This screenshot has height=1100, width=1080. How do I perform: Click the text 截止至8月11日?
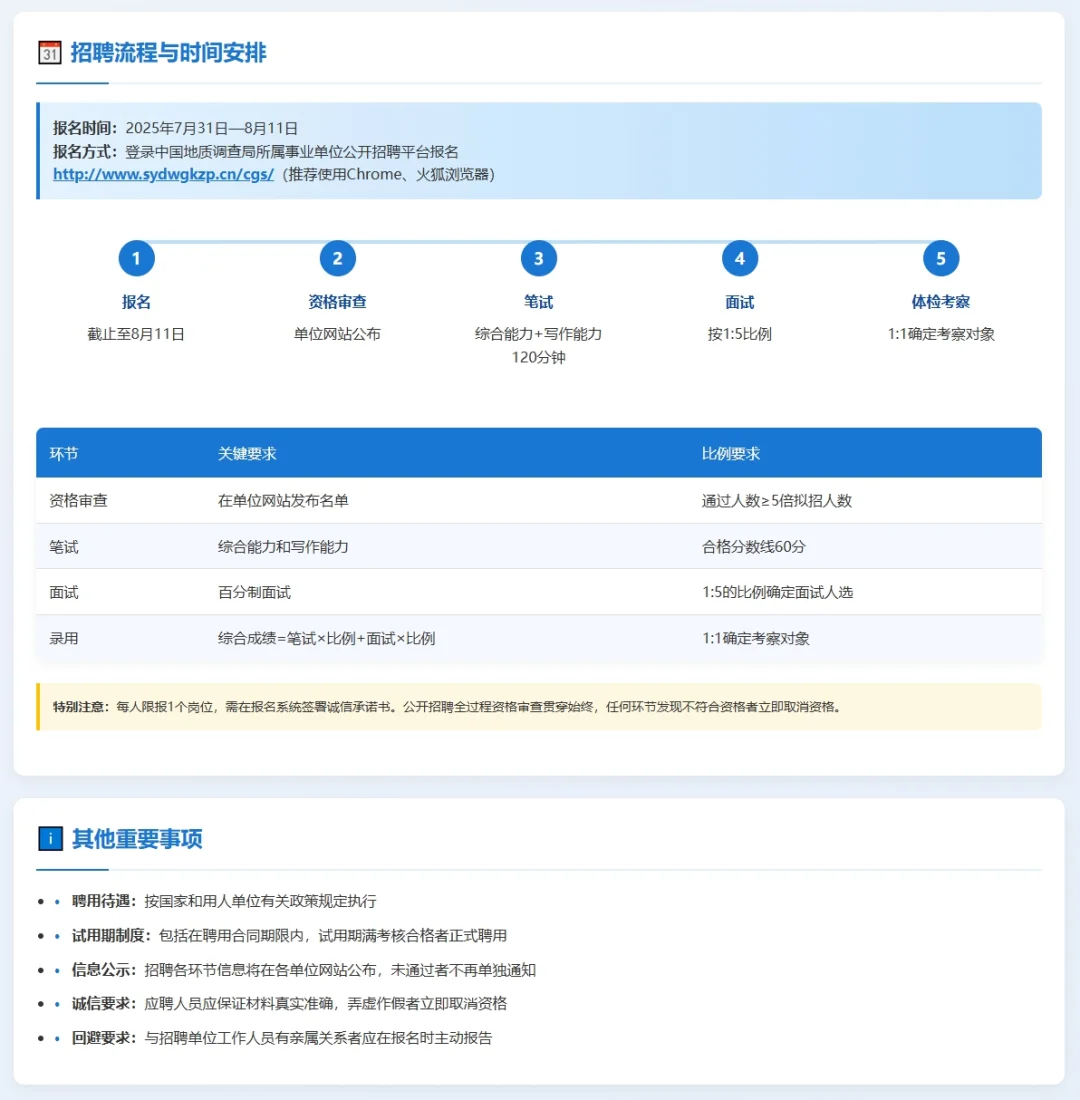click(136, 334)
